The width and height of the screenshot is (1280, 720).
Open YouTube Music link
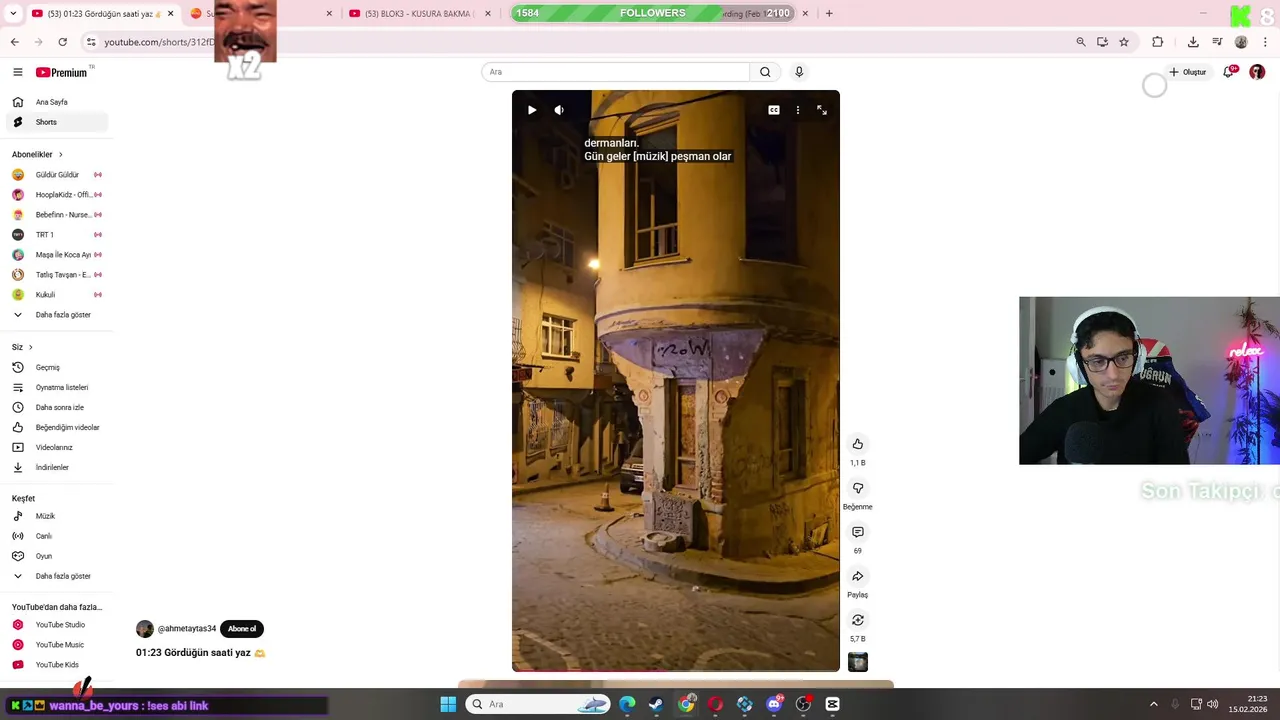tap(57, 645)
